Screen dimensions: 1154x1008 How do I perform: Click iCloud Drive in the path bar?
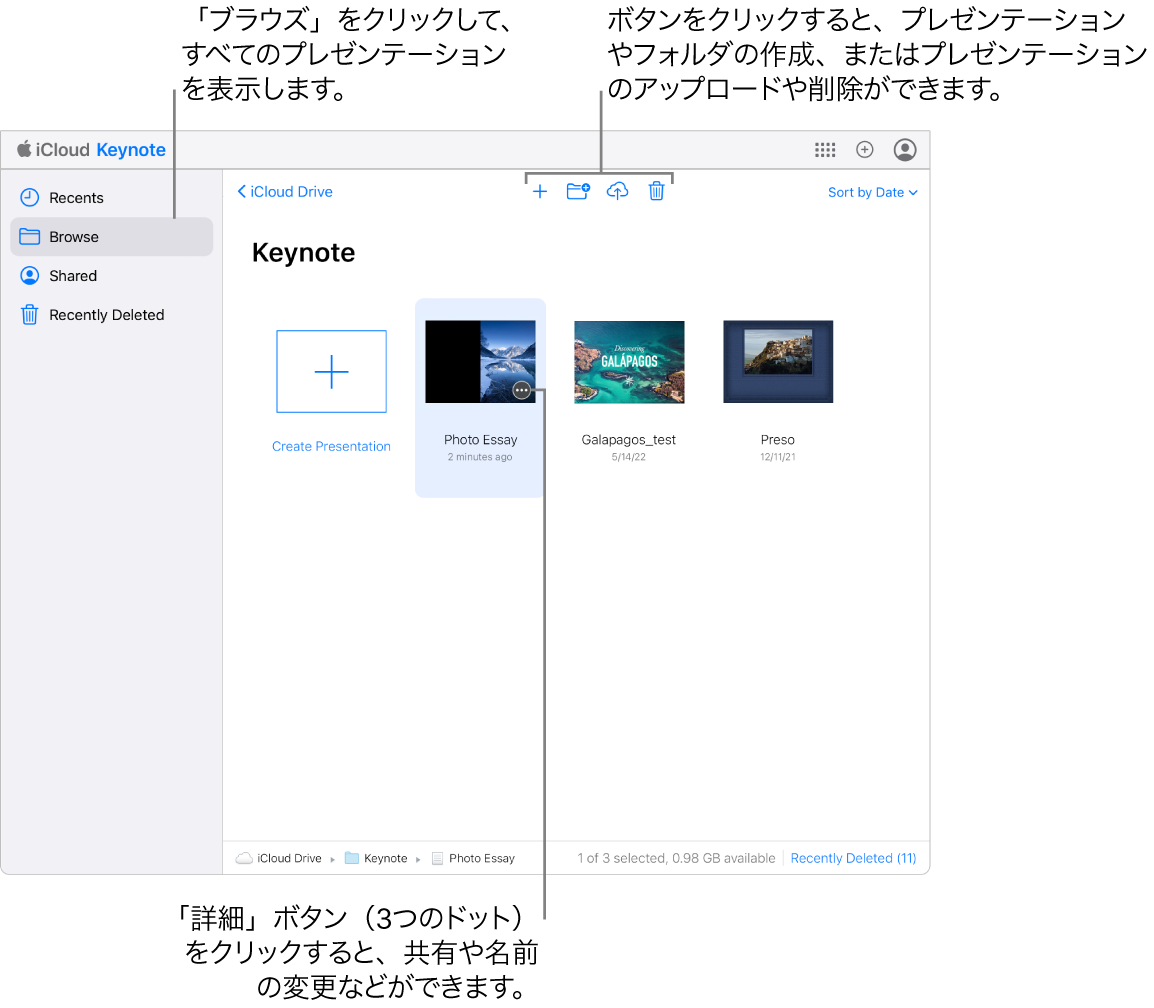click(280, 858)
